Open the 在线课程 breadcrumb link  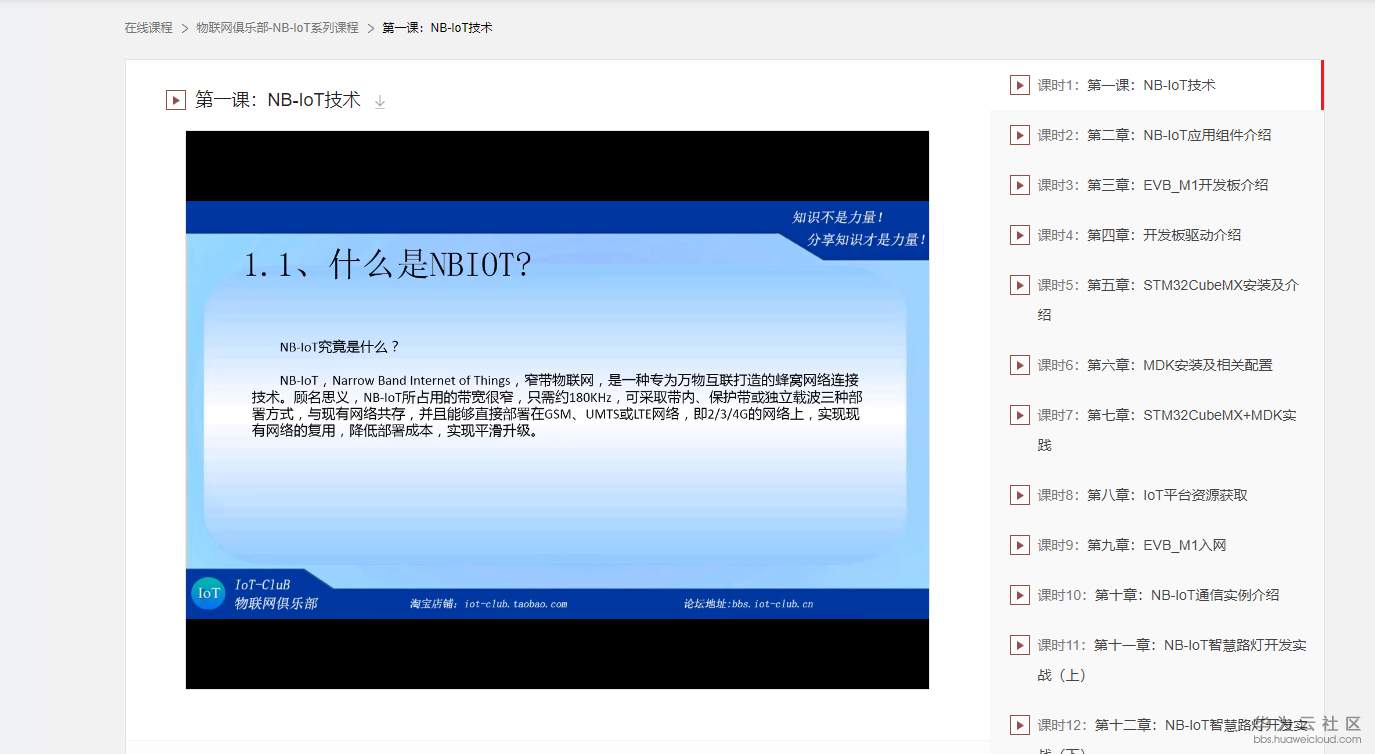click(146, 28)
